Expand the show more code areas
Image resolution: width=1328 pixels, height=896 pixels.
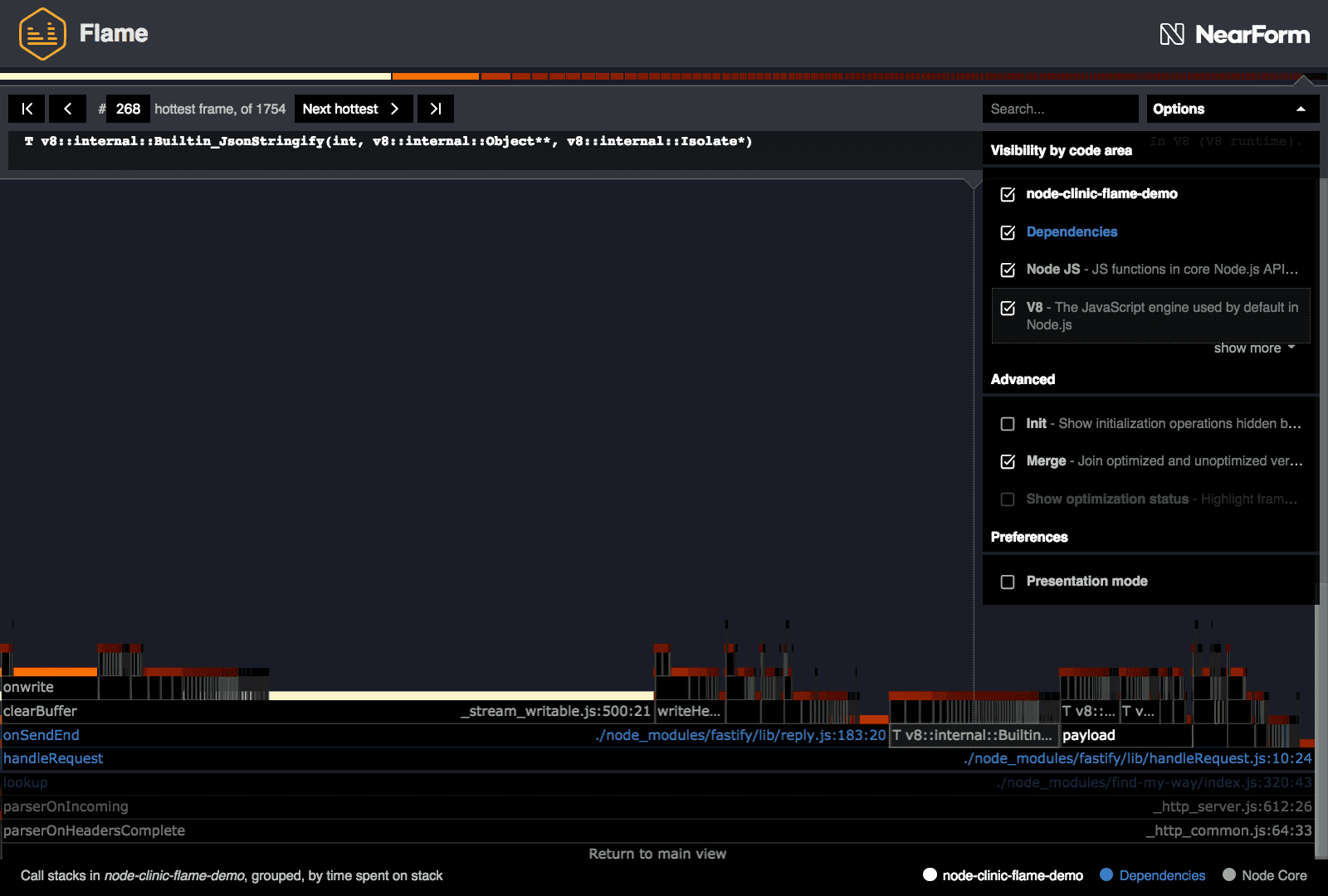coord(1253,348)
